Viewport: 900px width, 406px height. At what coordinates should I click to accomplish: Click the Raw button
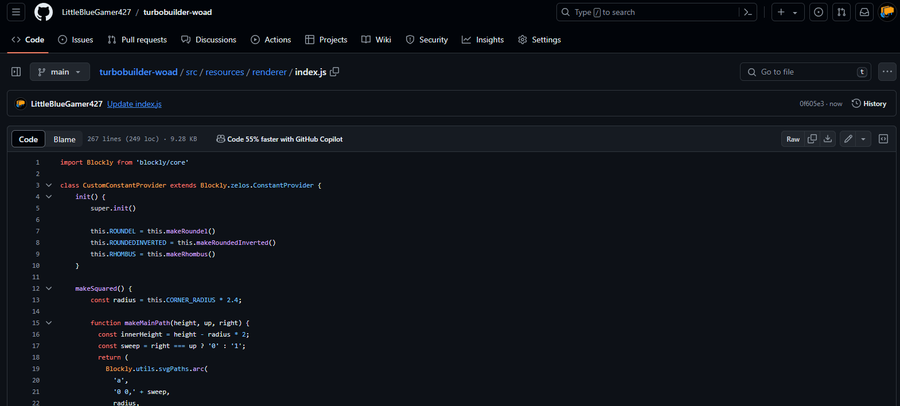[793, 139]
